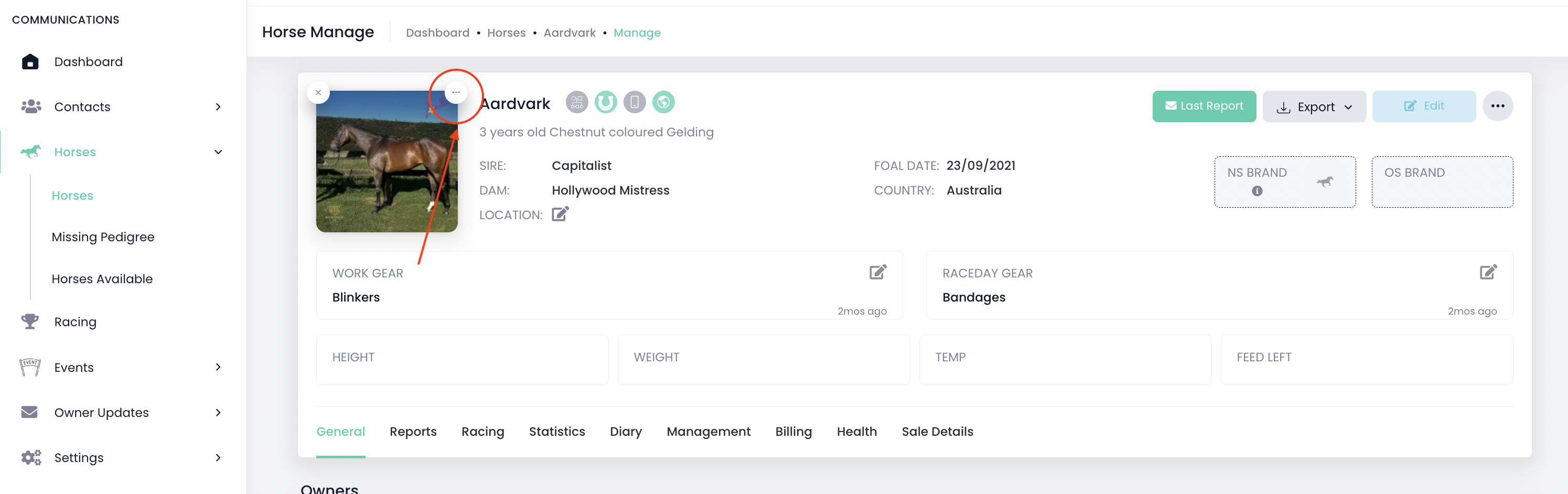Edit the horse location

(x=560, y=214)
